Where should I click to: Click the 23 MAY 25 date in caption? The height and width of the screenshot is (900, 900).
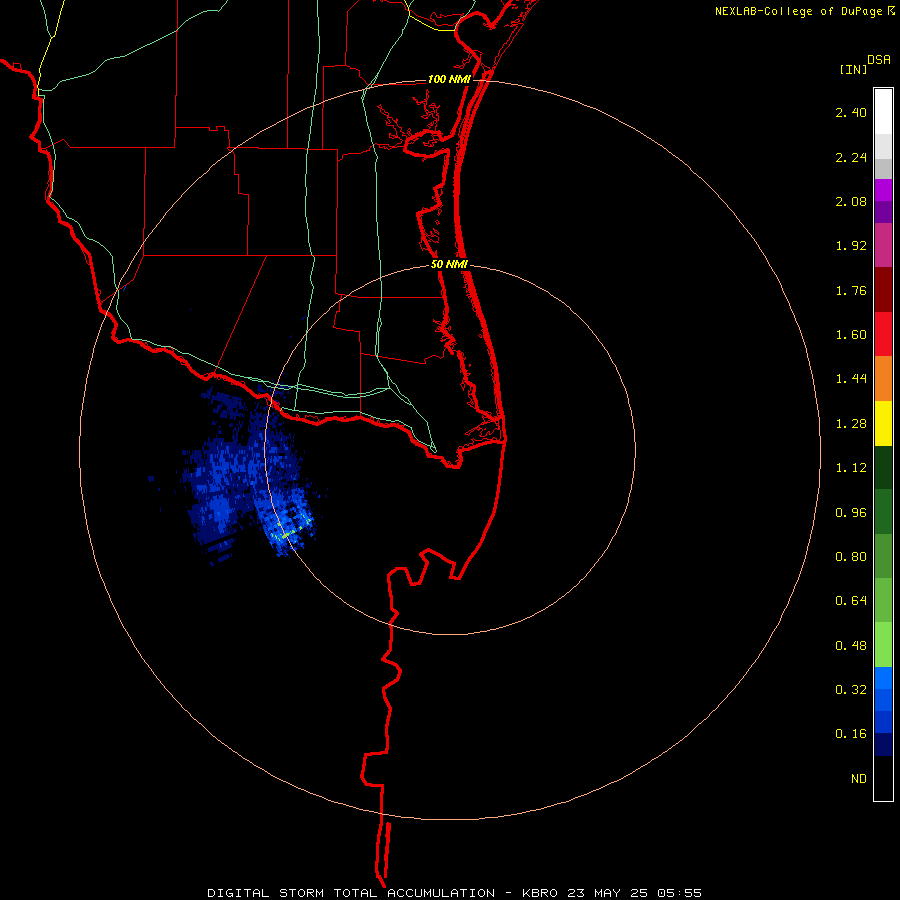(609, 893)
